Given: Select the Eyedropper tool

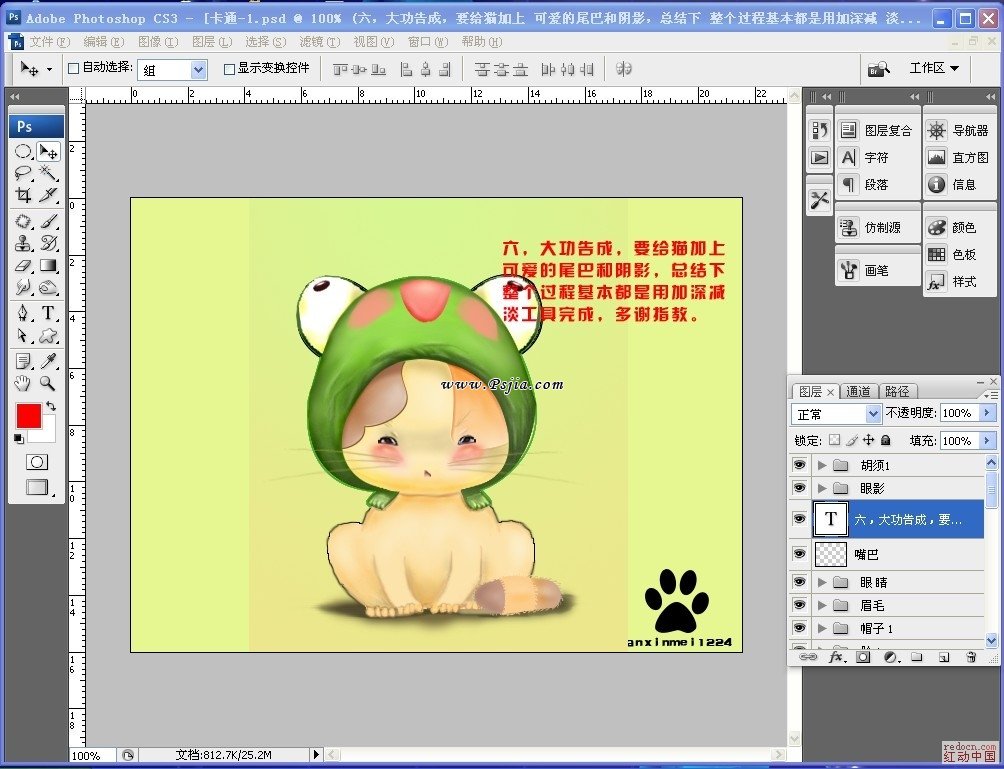Looking at the screenshot, I should click(48, 361).
